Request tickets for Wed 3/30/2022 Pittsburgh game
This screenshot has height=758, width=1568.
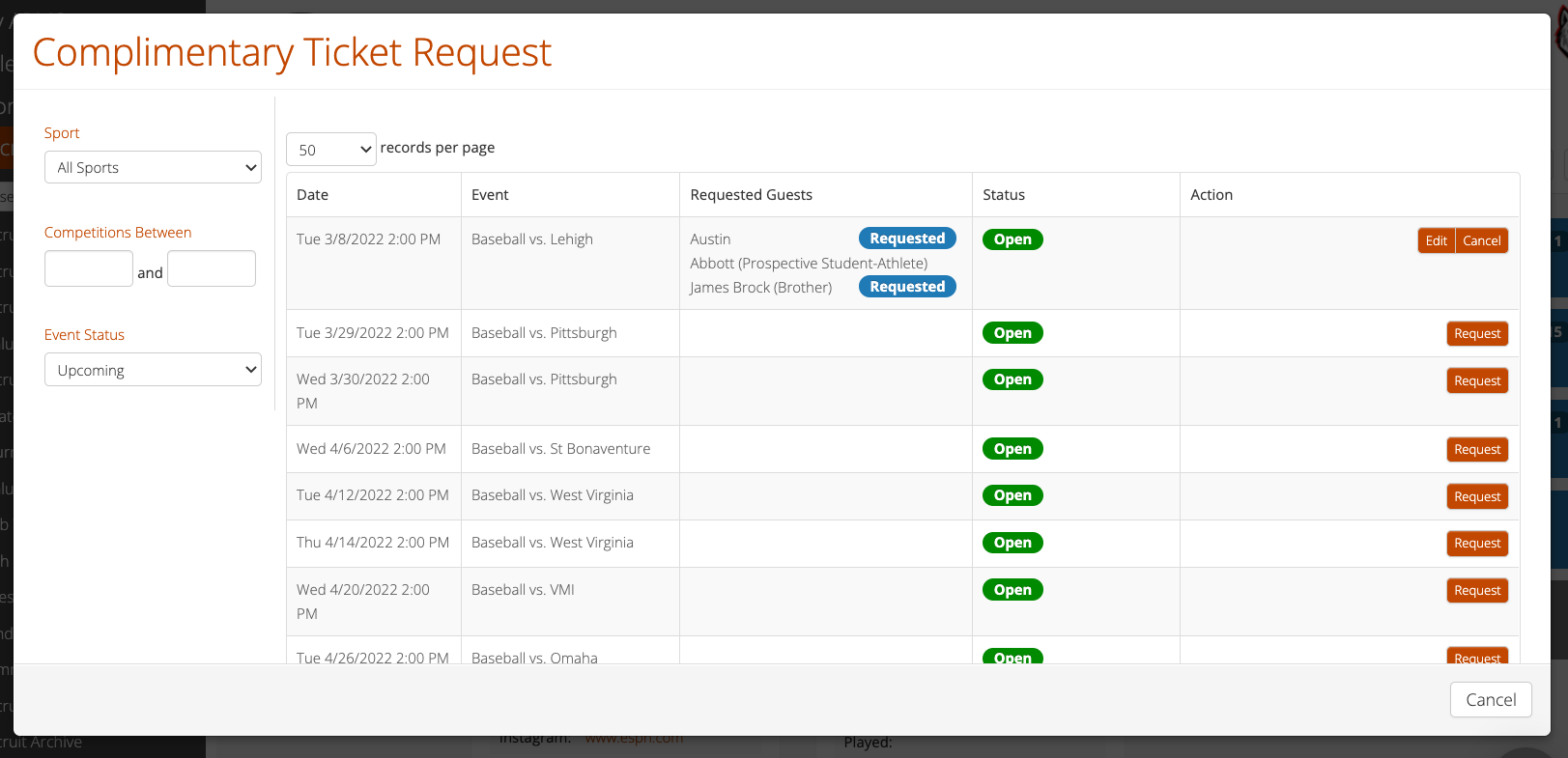click(1477, 380)
